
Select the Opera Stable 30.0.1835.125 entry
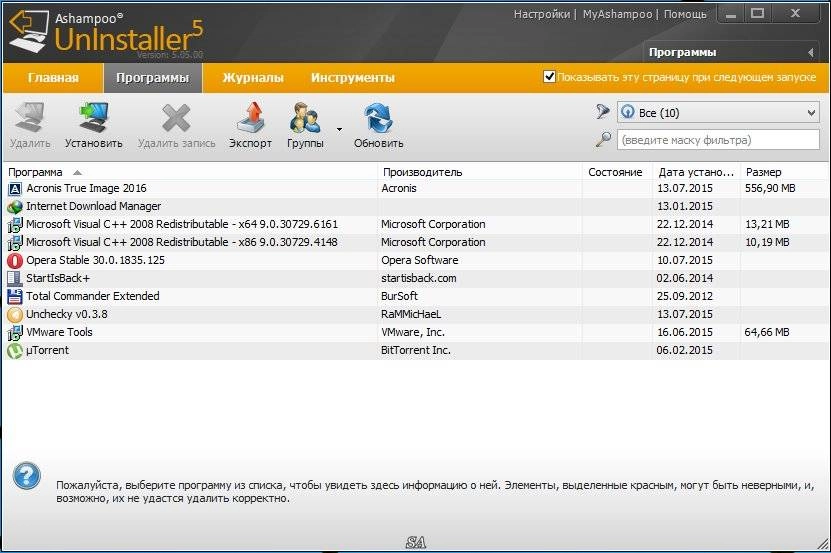[416, 260]
